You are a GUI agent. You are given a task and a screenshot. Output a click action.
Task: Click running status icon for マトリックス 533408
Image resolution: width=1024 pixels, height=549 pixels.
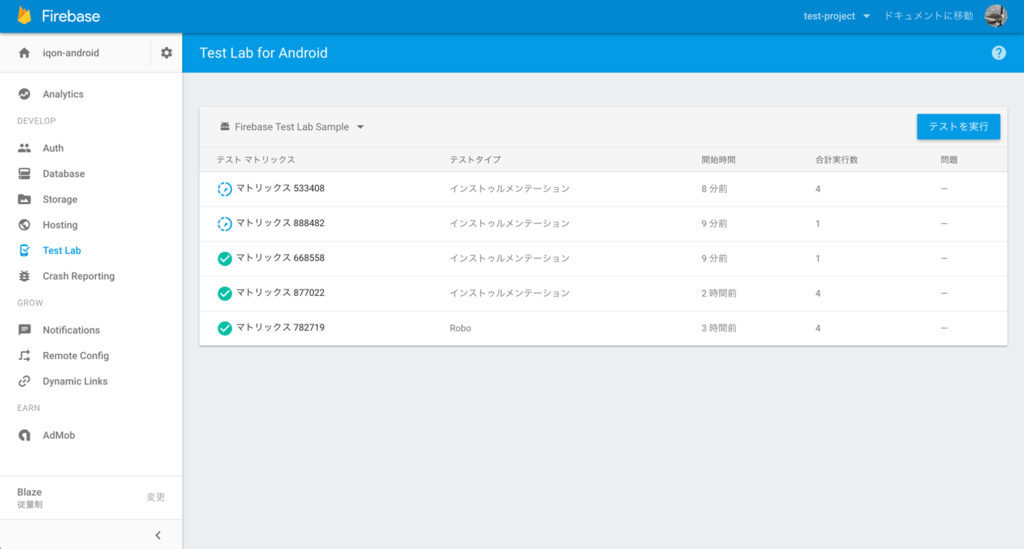tap(224, 189)
